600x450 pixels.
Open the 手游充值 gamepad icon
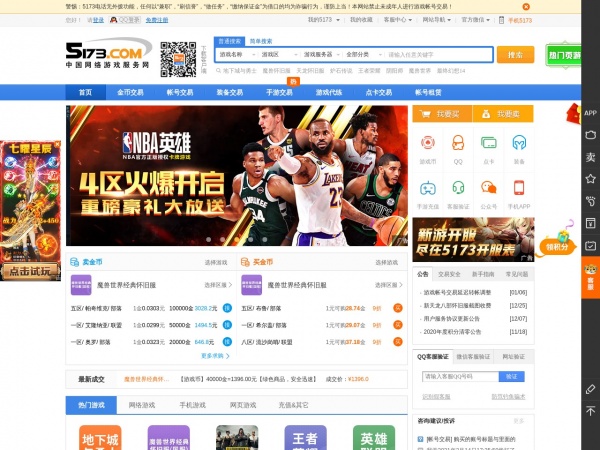pyautogui.click(x=427, y=188)
